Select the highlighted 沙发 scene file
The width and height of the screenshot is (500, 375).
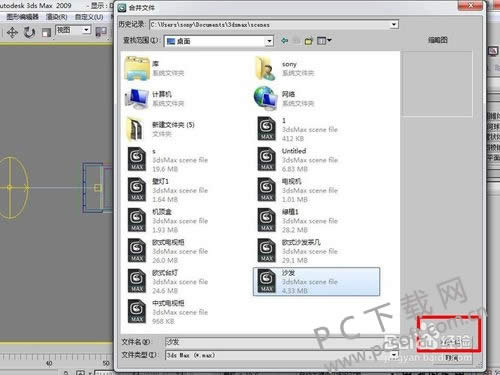[316, 281]
